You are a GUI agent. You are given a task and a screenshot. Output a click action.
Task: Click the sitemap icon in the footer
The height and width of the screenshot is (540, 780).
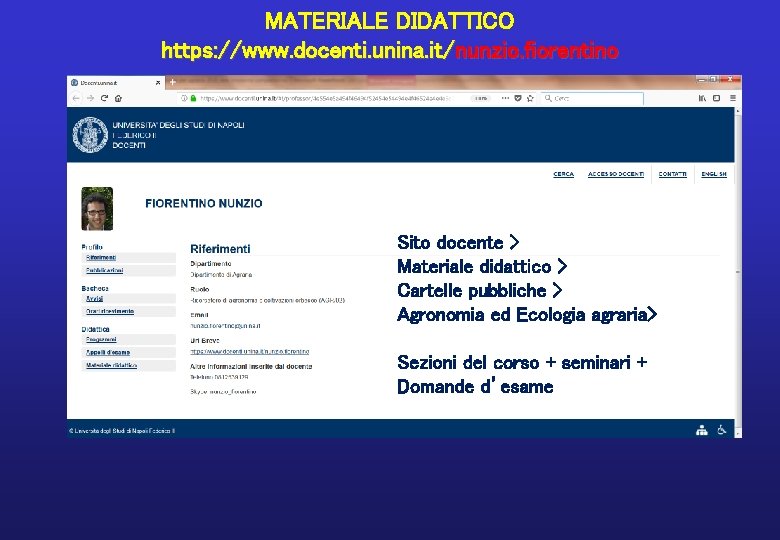point(702,431)
